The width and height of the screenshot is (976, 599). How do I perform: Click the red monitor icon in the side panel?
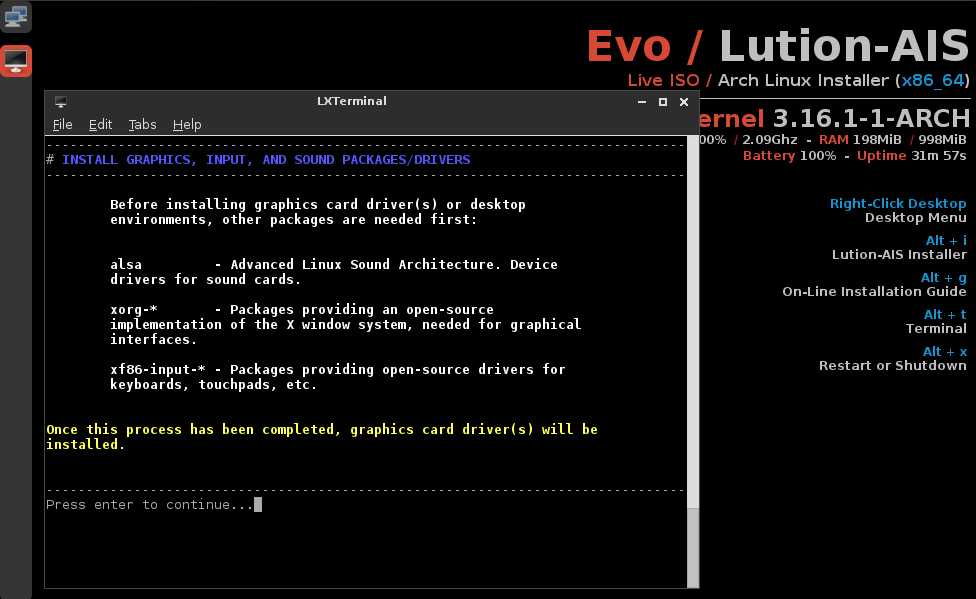(16, 61)
